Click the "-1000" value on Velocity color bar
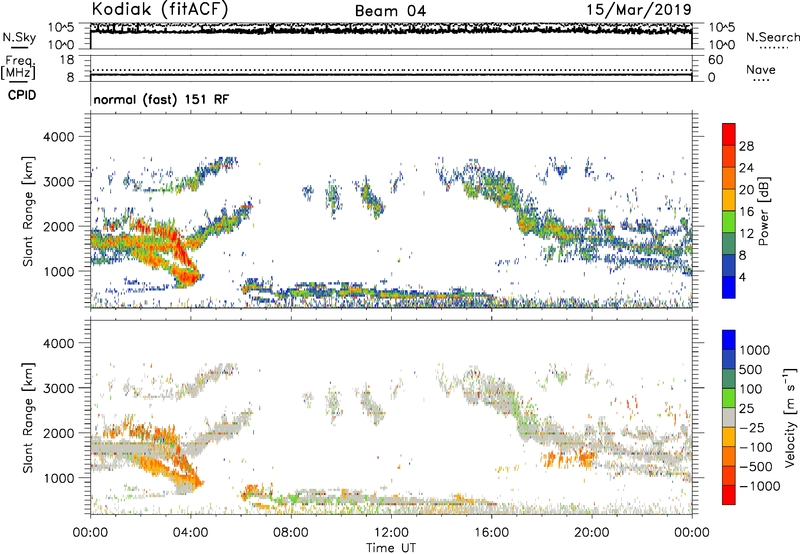Screen dimensions: 800x554 [759, 486]
